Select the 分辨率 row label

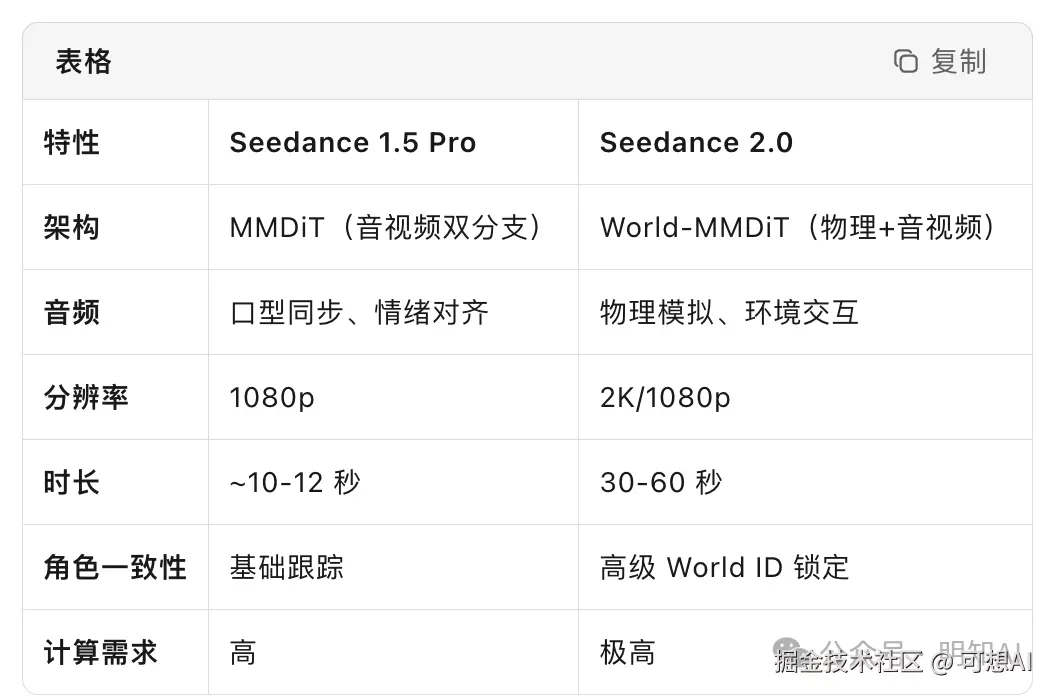click(86, 398)
